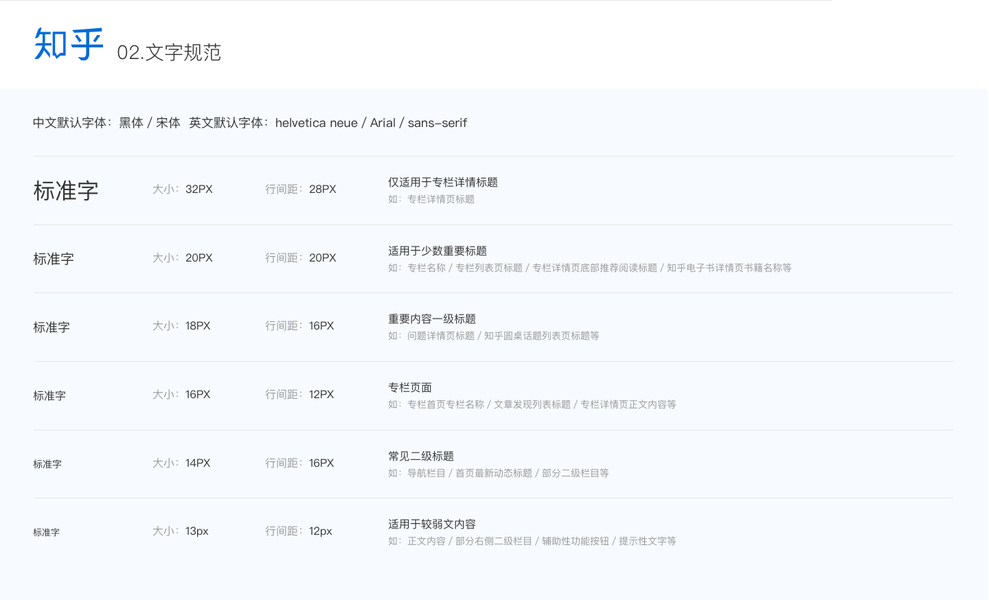The height and width of the screenshot is (600, 989).
Task: Click the 适用于少数重要标题 description
Action: coord(437,251)
